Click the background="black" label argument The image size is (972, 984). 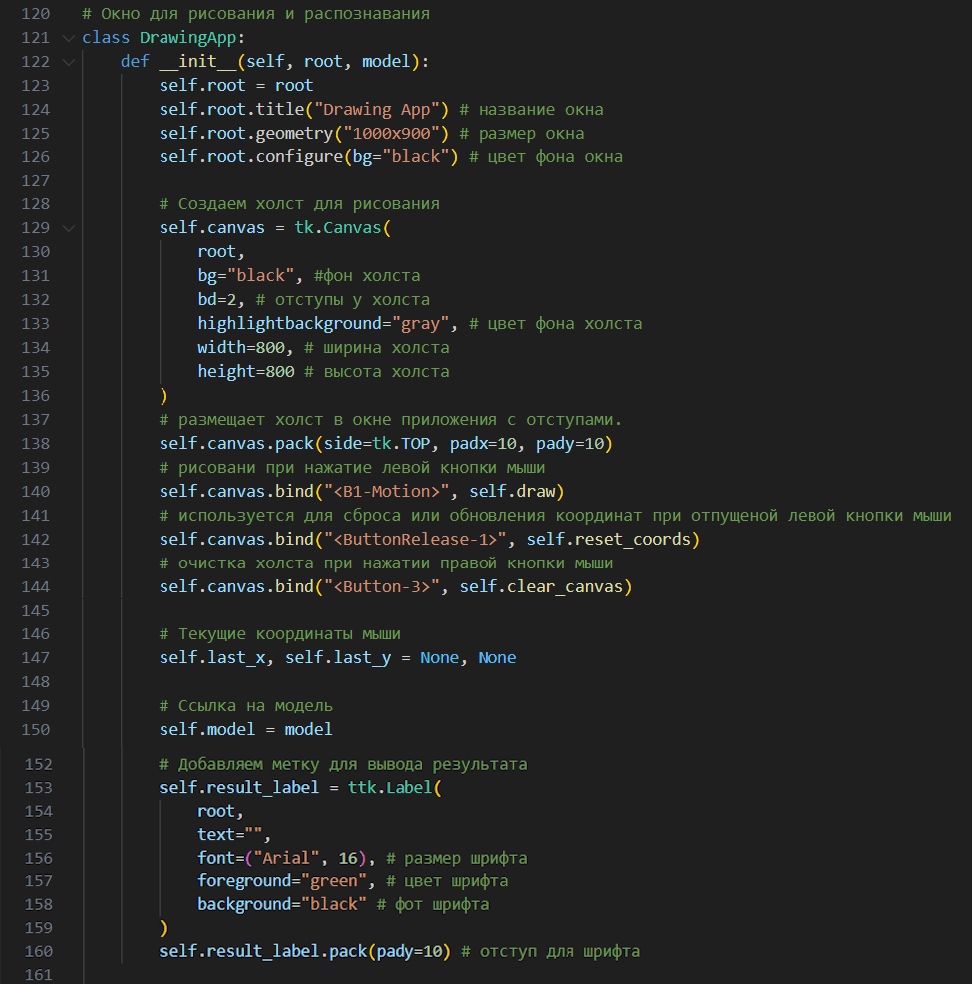pyautogui.click(x=282, y=904)
